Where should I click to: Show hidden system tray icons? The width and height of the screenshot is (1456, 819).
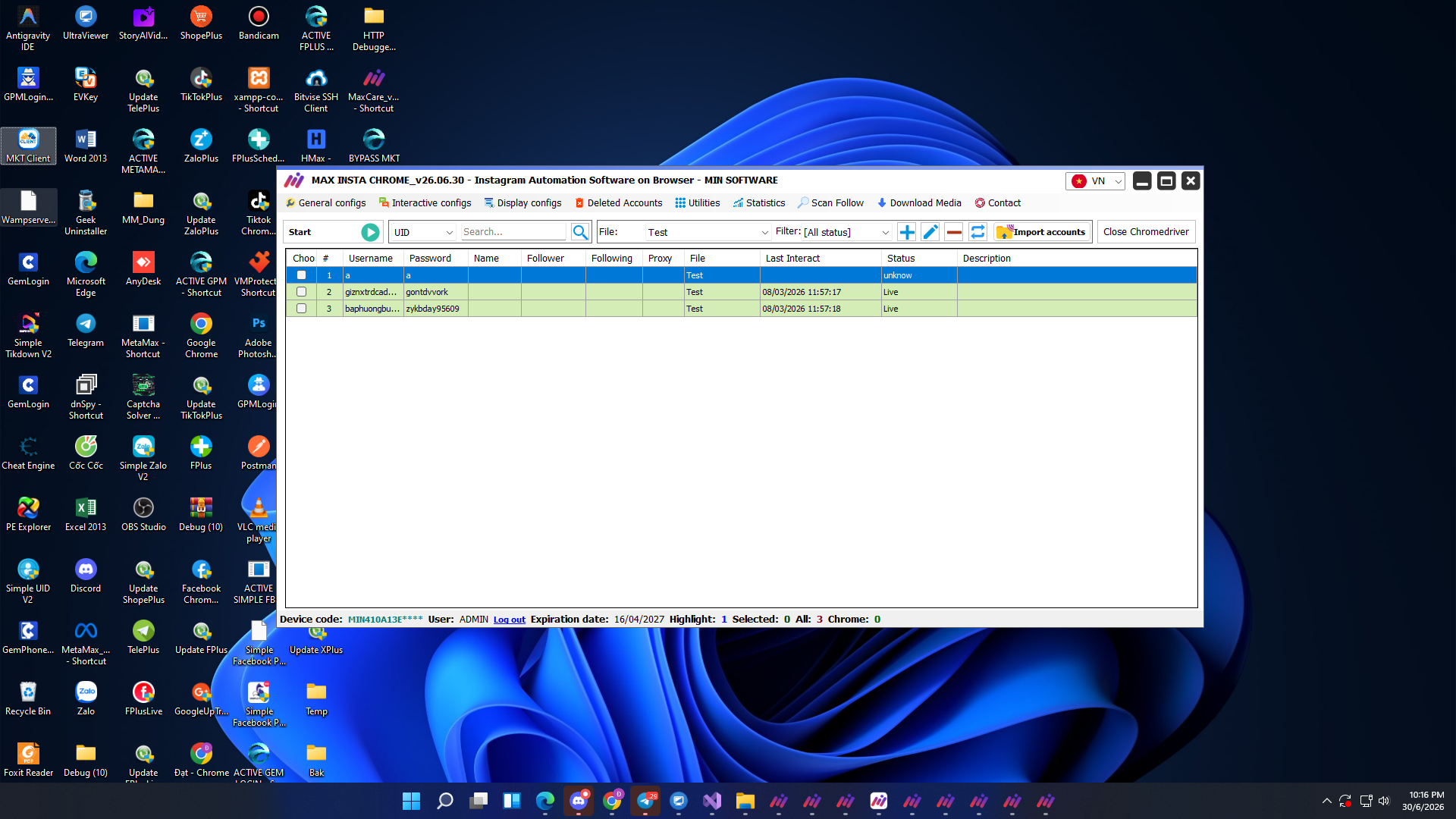(1326, 801)
